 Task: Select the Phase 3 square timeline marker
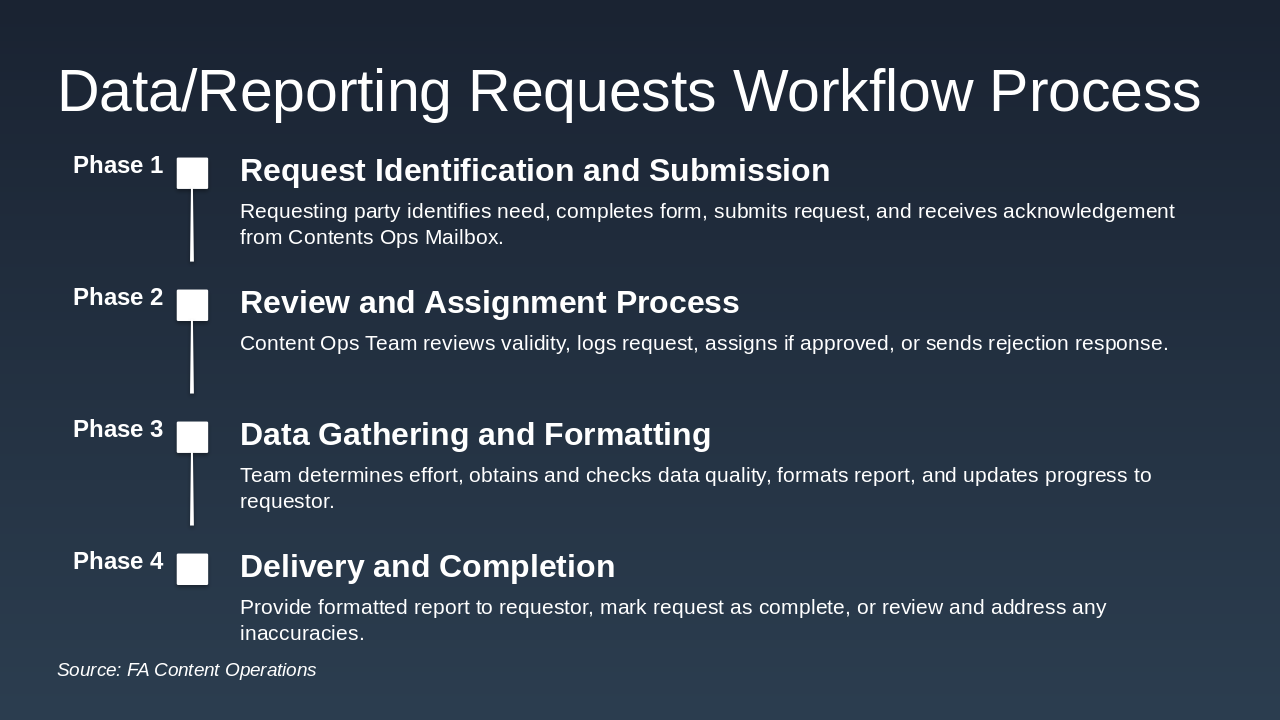pos(192,437)
